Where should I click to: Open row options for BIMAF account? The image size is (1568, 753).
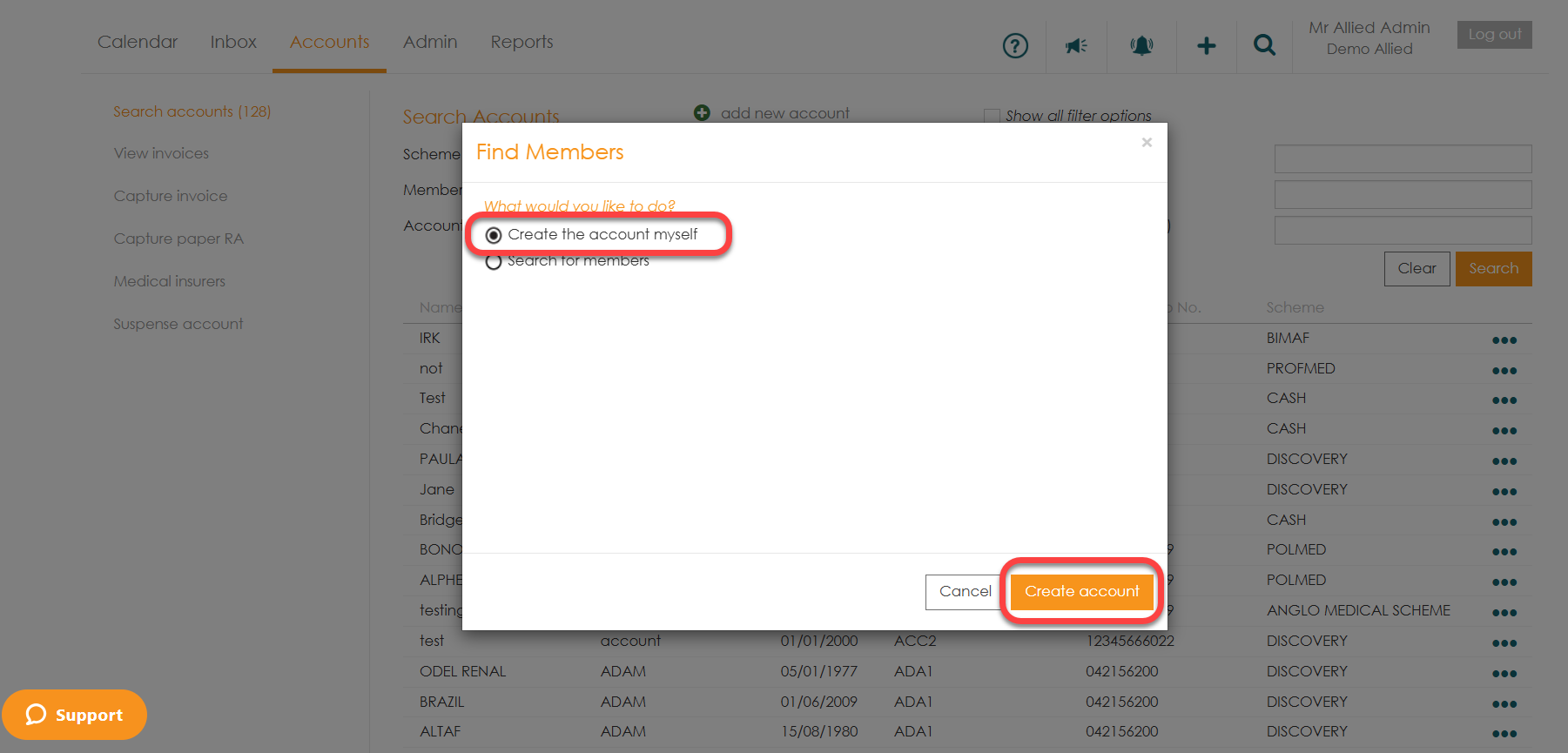click(1504, 340)
